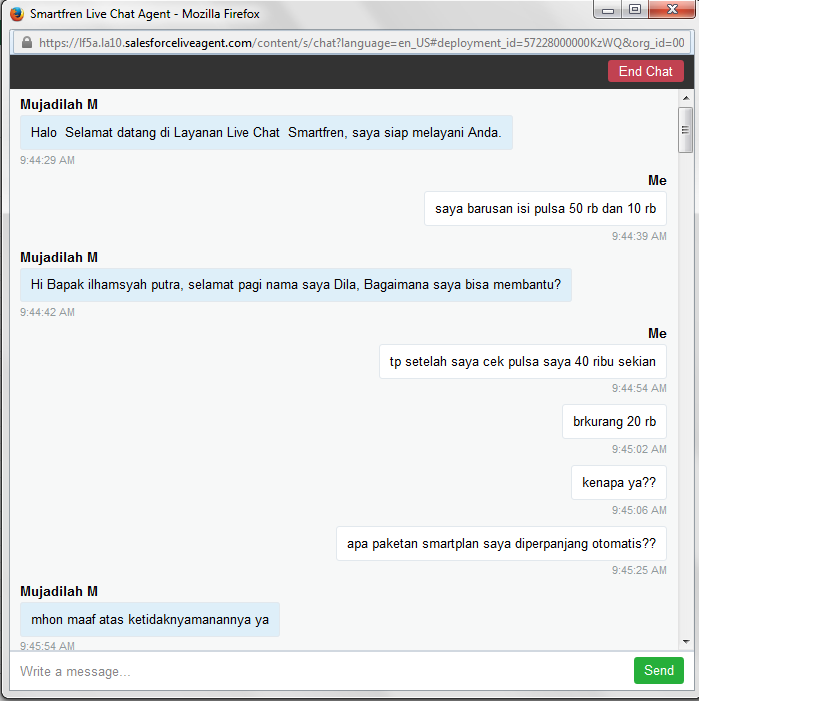Screen dimensions: 819x701
Task: Click the End Chat button
Action: pos(646,72)
